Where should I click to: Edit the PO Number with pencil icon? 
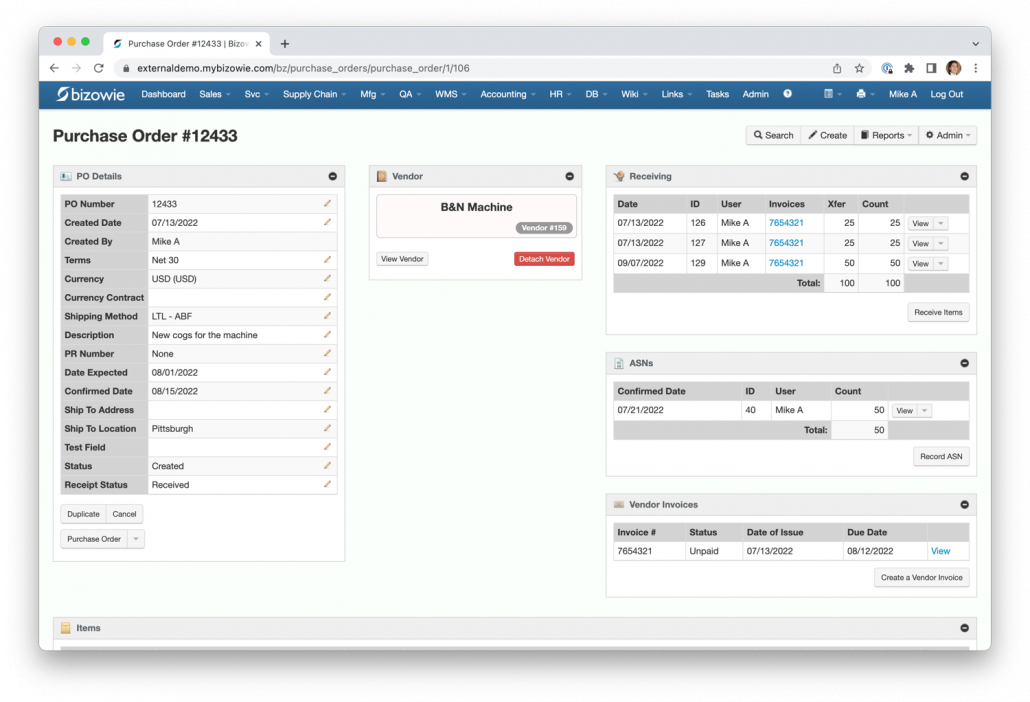tap(327, 204)
